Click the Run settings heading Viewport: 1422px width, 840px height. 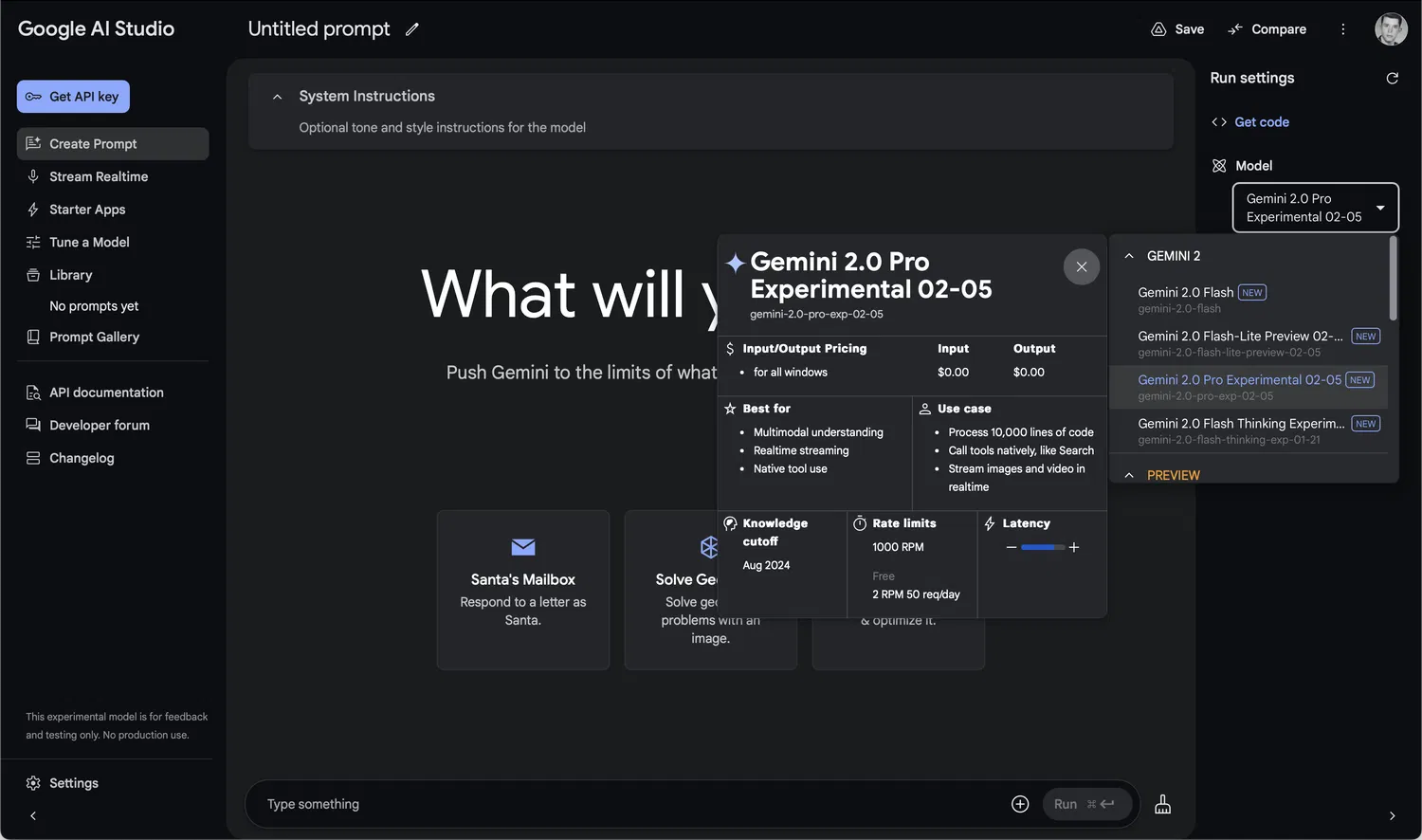click(1251, 78)
